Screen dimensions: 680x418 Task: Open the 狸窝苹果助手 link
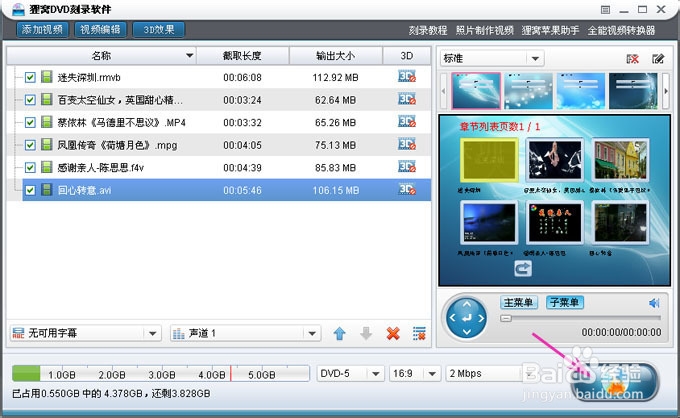click(550, 30)
